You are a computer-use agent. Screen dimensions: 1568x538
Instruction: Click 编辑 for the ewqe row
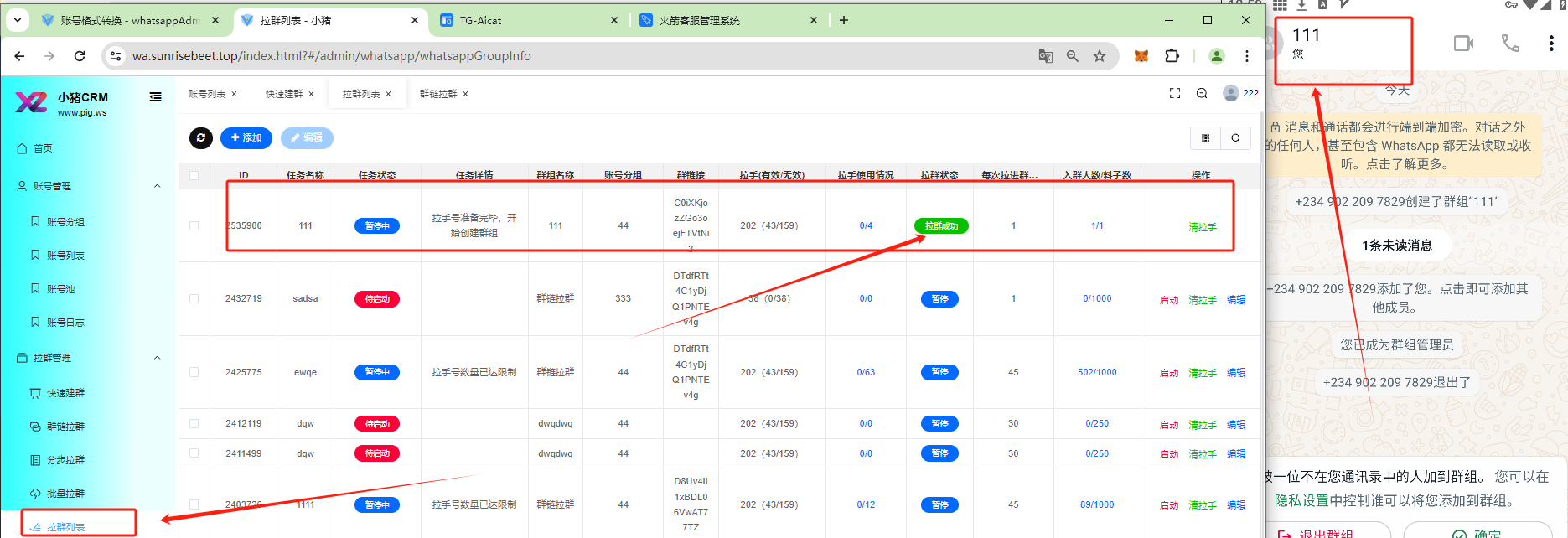1236,373
